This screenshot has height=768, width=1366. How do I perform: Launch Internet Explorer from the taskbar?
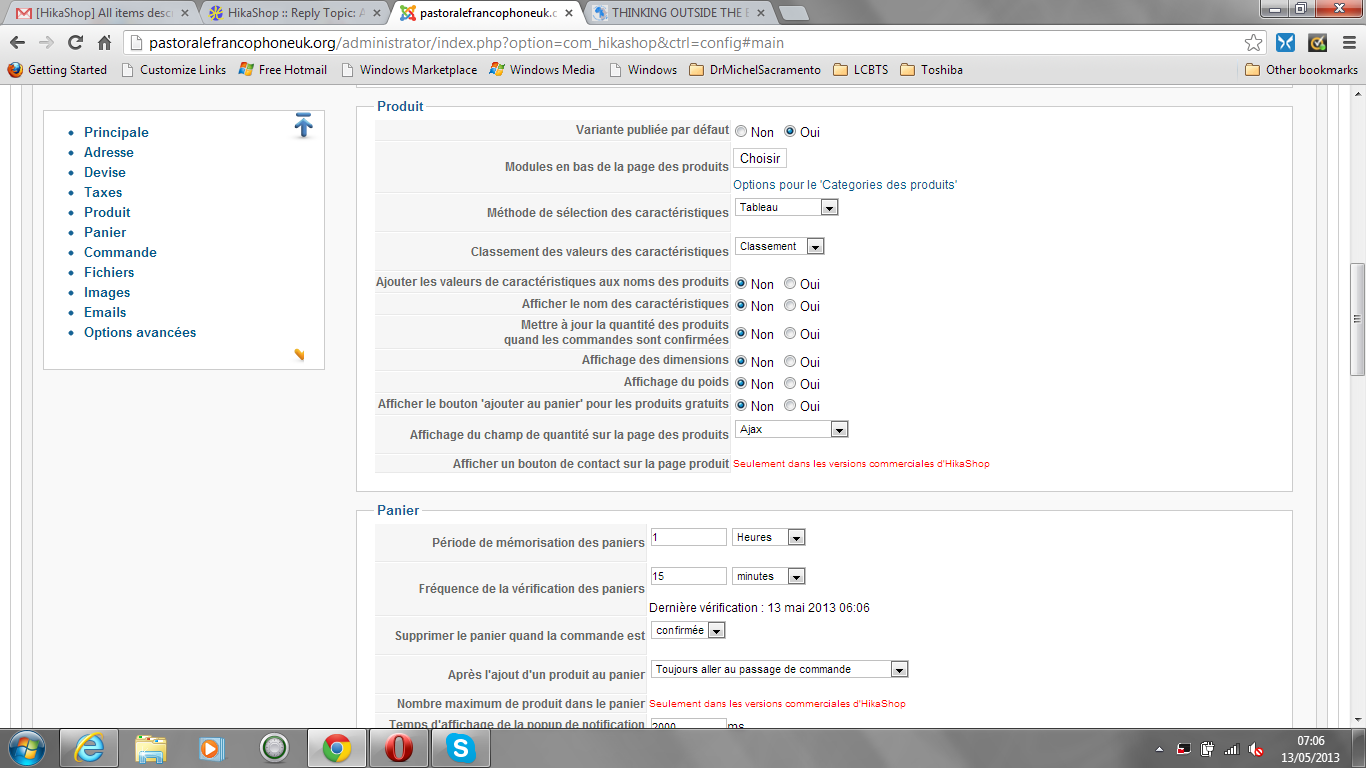tap(88, 748)
